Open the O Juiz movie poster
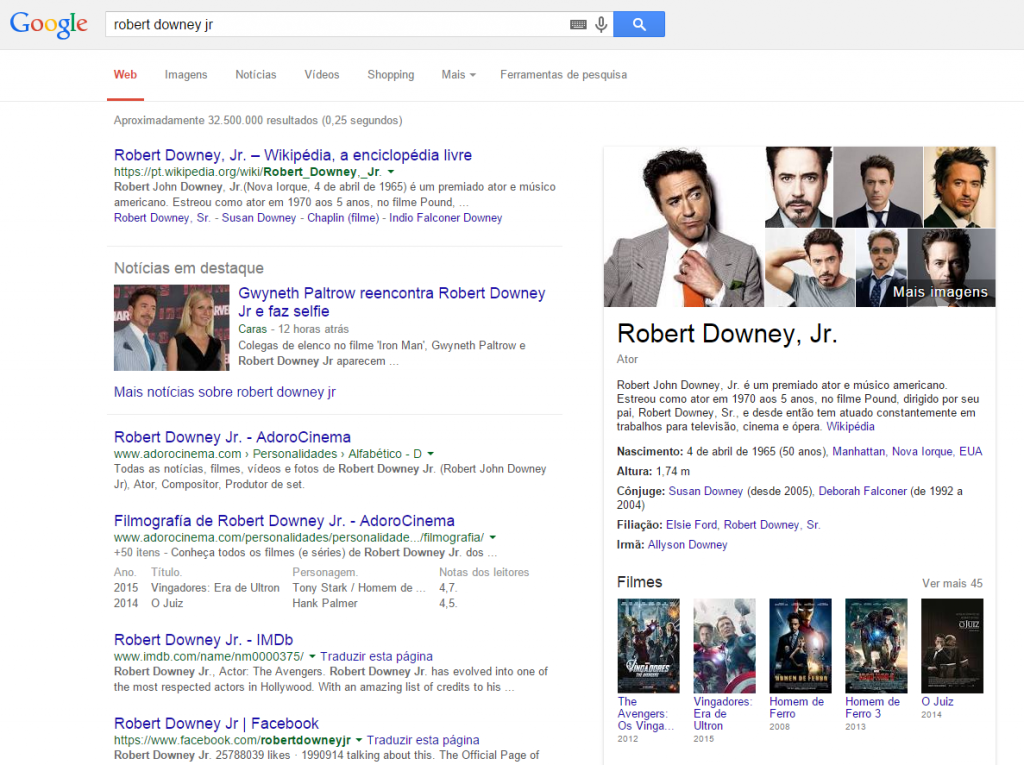The width and height of the screenshot is (1024, 765). pyautogui.click(x=952, y=646)
